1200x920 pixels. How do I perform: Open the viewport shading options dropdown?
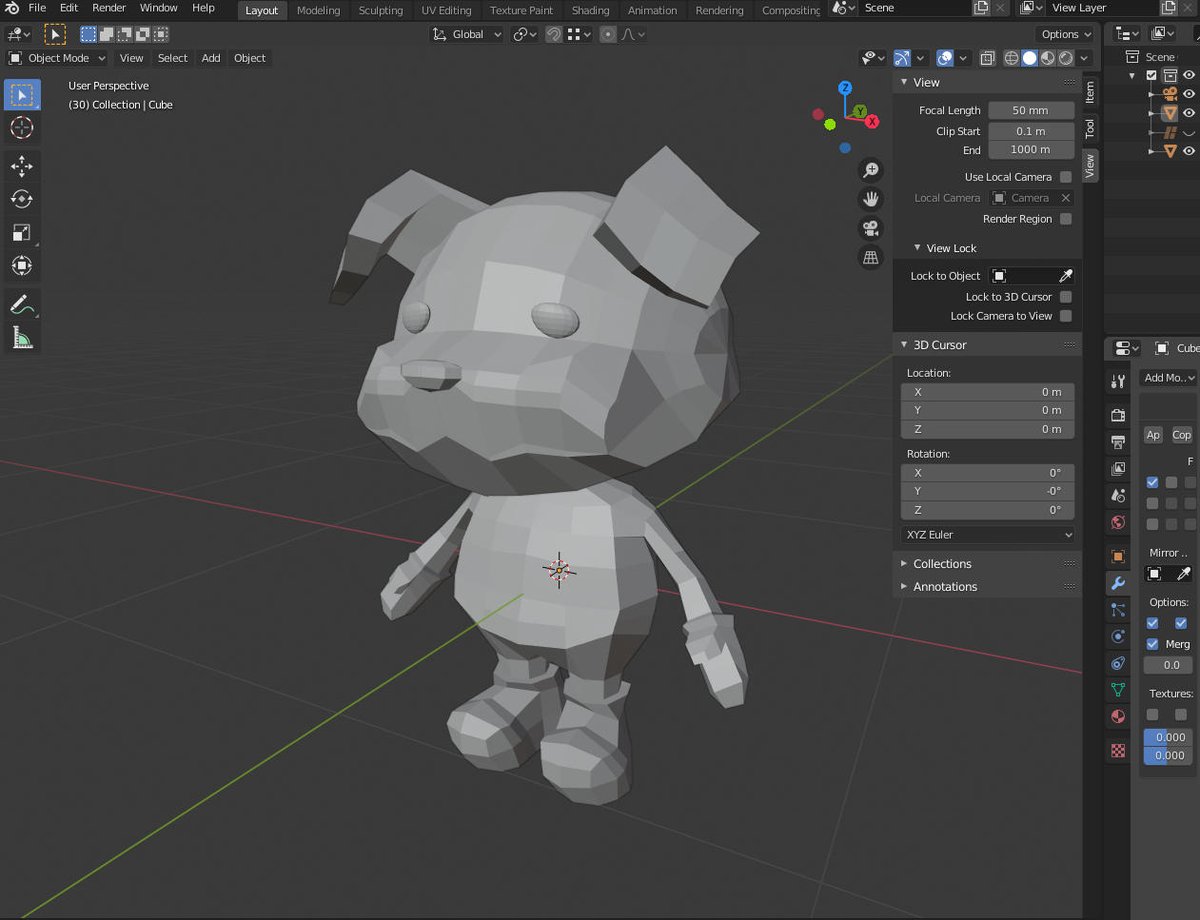pos(1084,58)
